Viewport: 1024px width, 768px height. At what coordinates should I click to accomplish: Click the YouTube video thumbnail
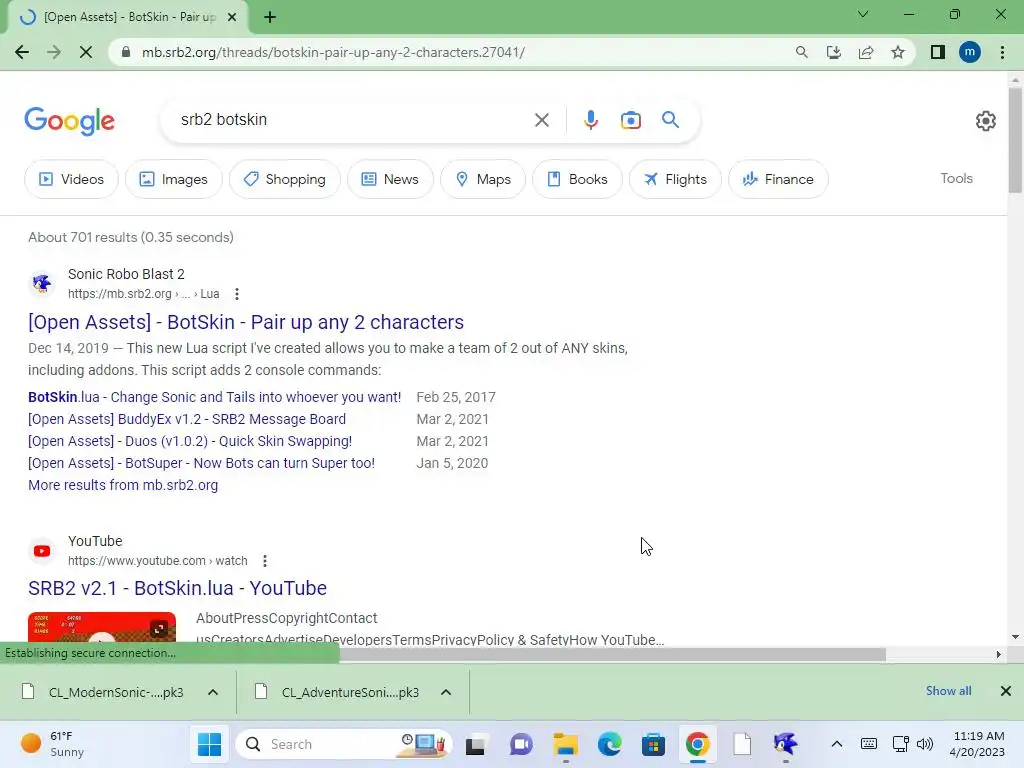point(102,628)
